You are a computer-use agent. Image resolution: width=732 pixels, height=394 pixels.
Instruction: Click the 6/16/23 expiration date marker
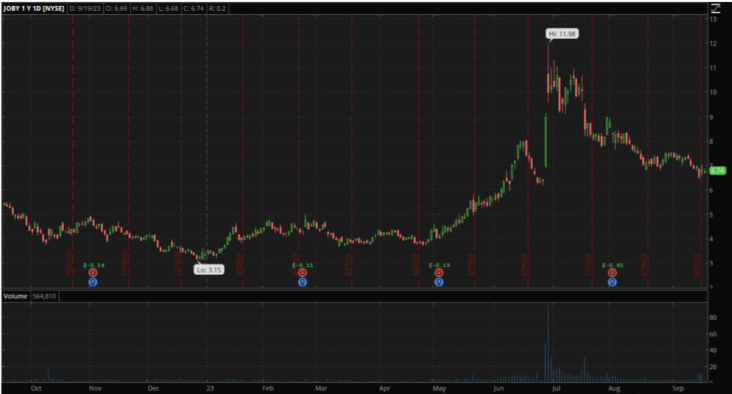524,265
